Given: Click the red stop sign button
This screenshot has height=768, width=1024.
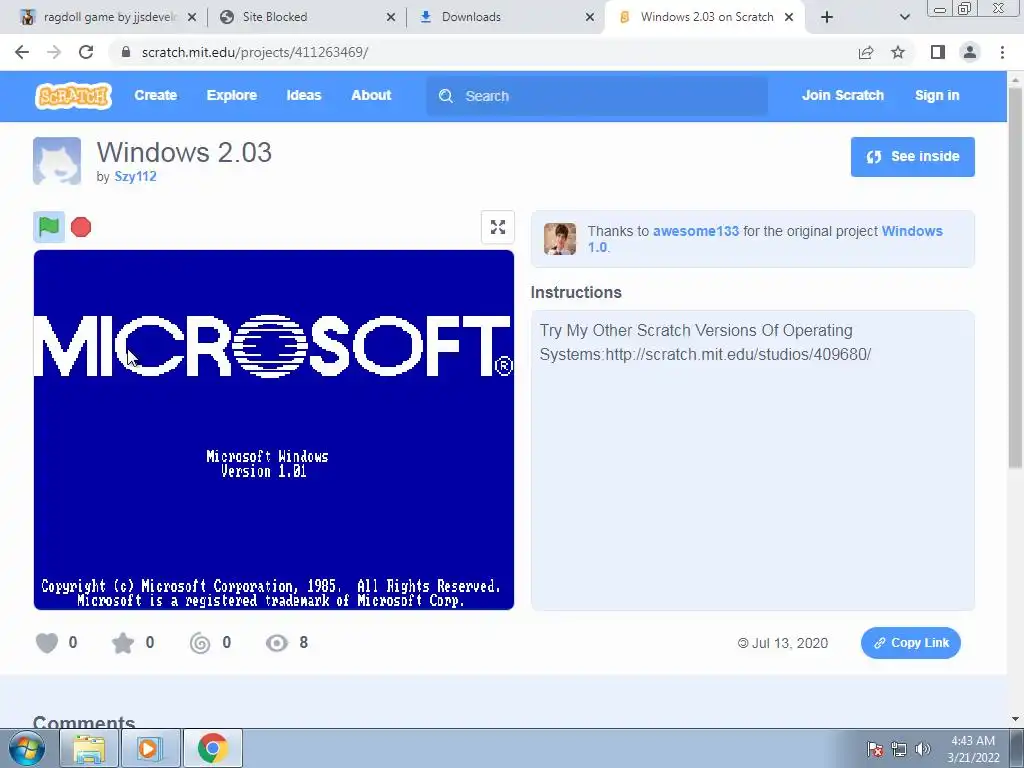Looking at the screenshot, I should click(81, 227).
